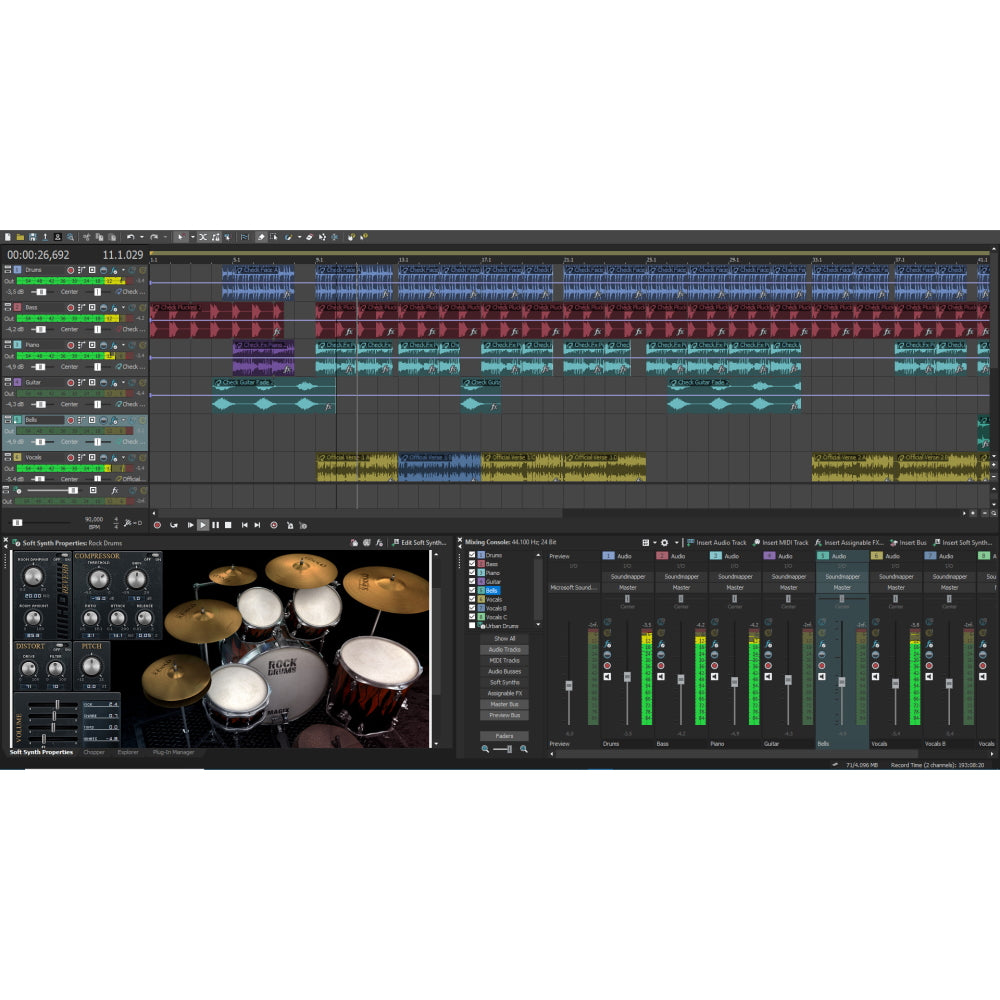Click the Insert MIDI Track icon

(755, 543)
